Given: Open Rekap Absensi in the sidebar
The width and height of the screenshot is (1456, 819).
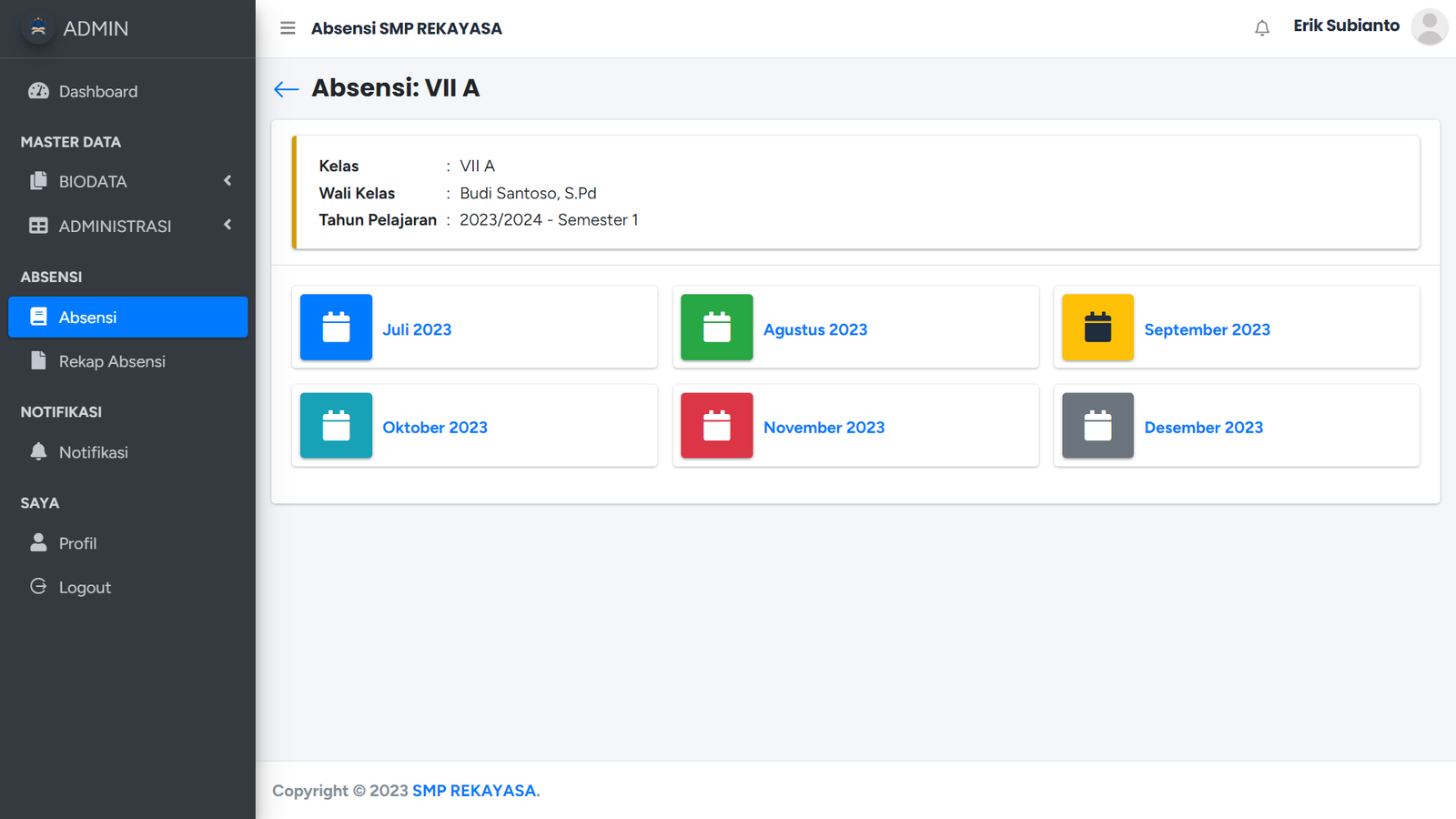Looking at the screenshot, I should click(112, 361).
